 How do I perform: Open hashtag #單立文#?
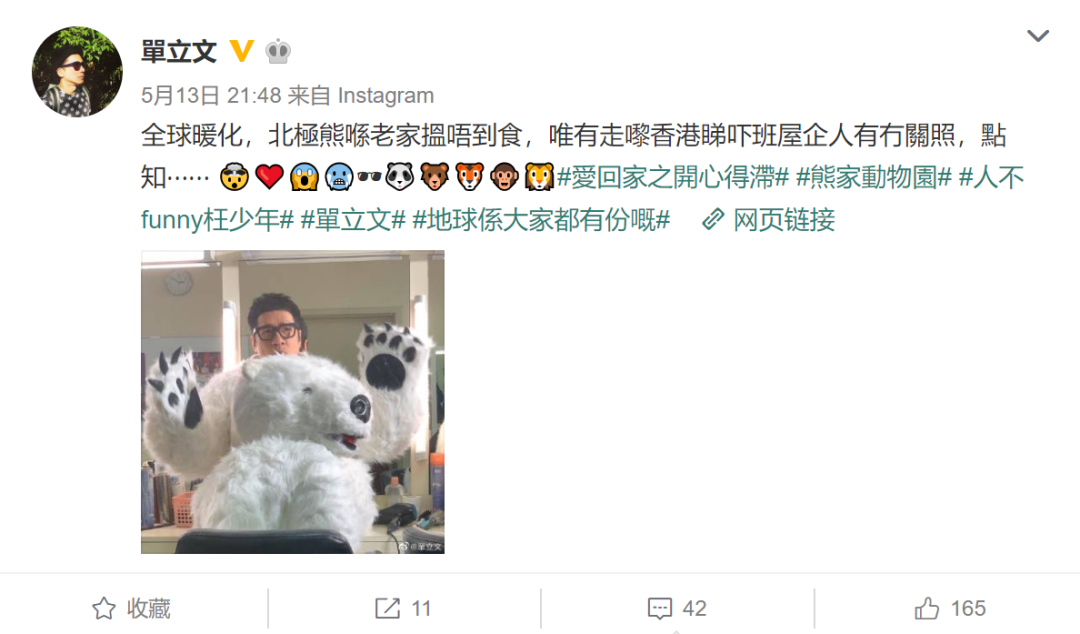click(x=353, y=220)
